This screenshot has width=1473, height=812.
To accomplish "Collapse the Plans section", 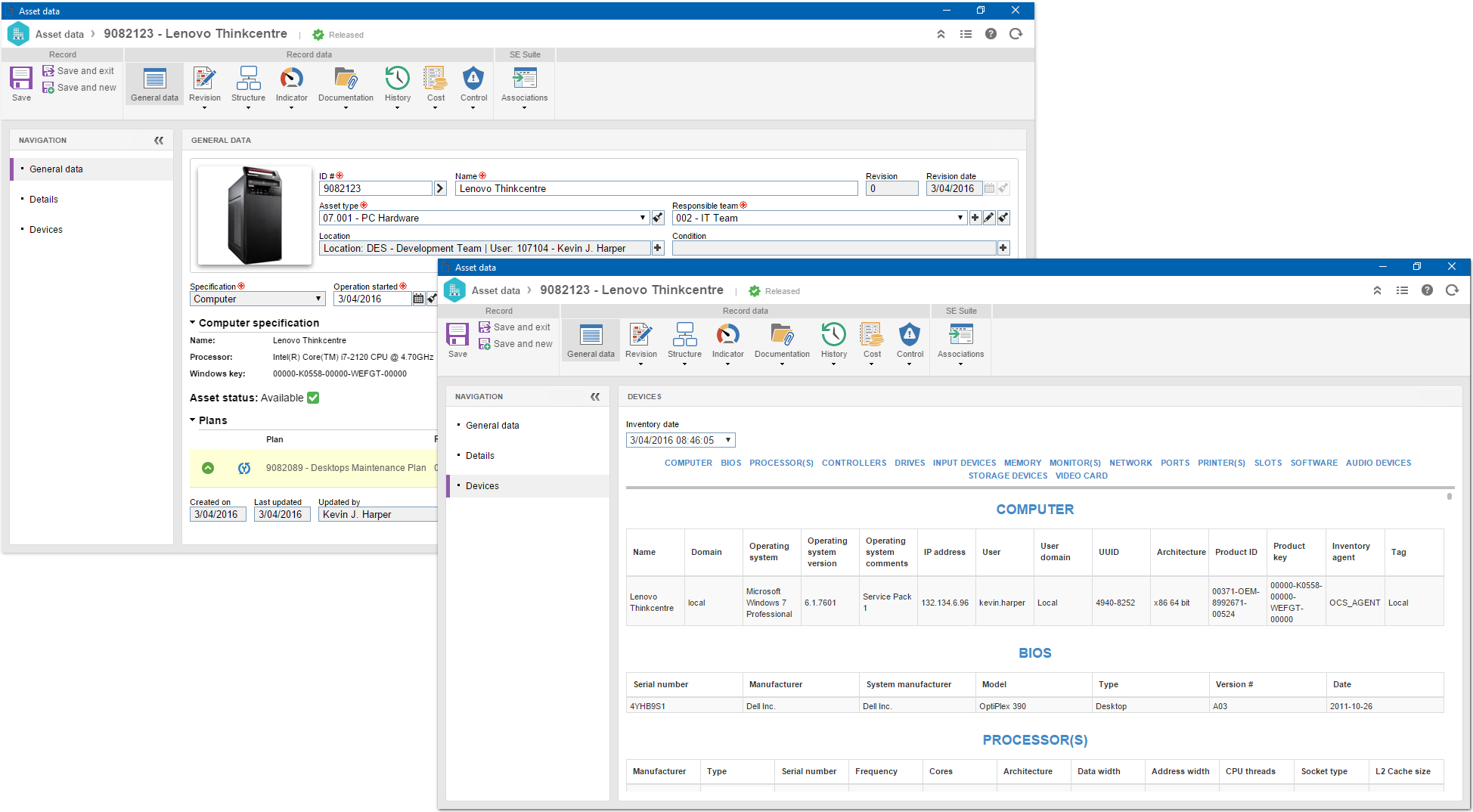I will tap(193, 420).
